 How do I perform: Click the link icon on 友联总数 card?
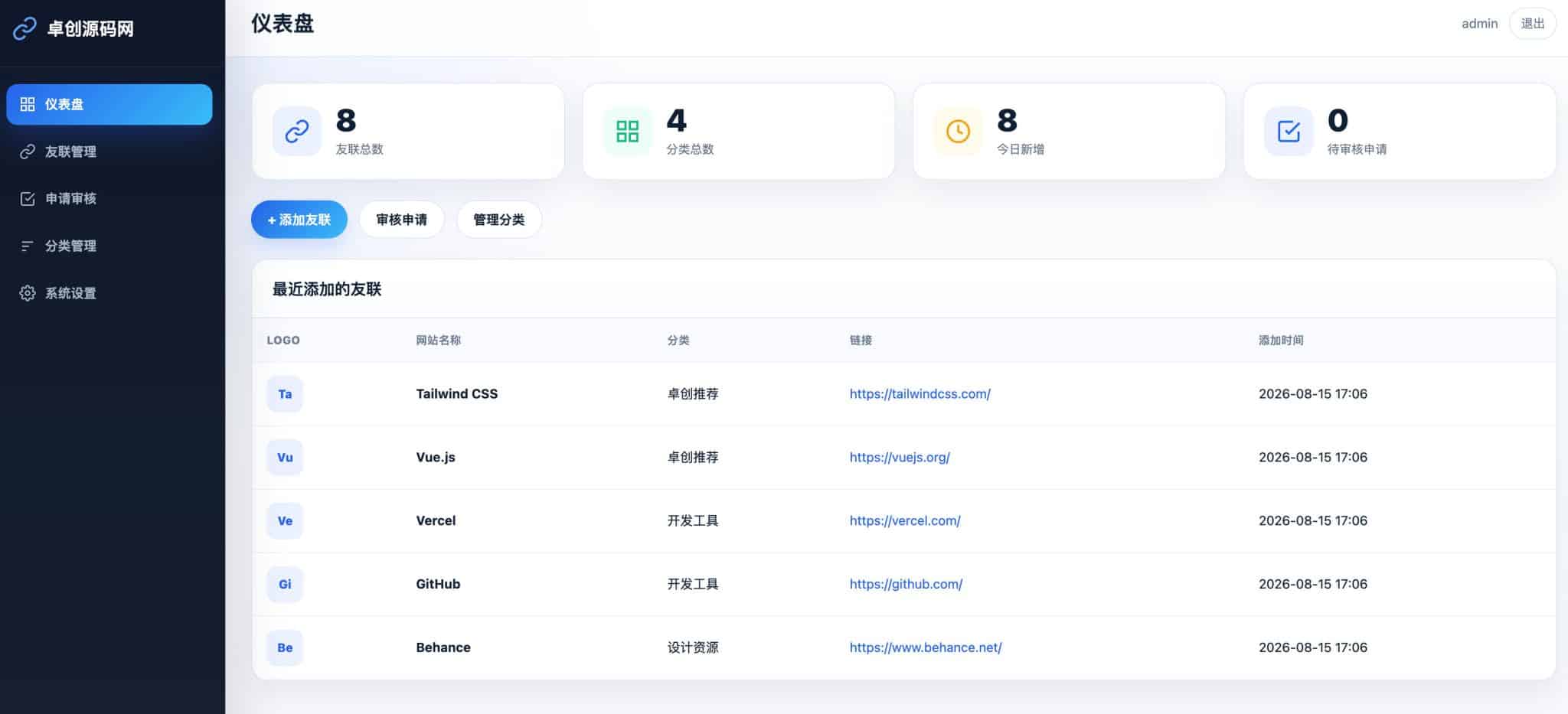(x=297, y=132)
